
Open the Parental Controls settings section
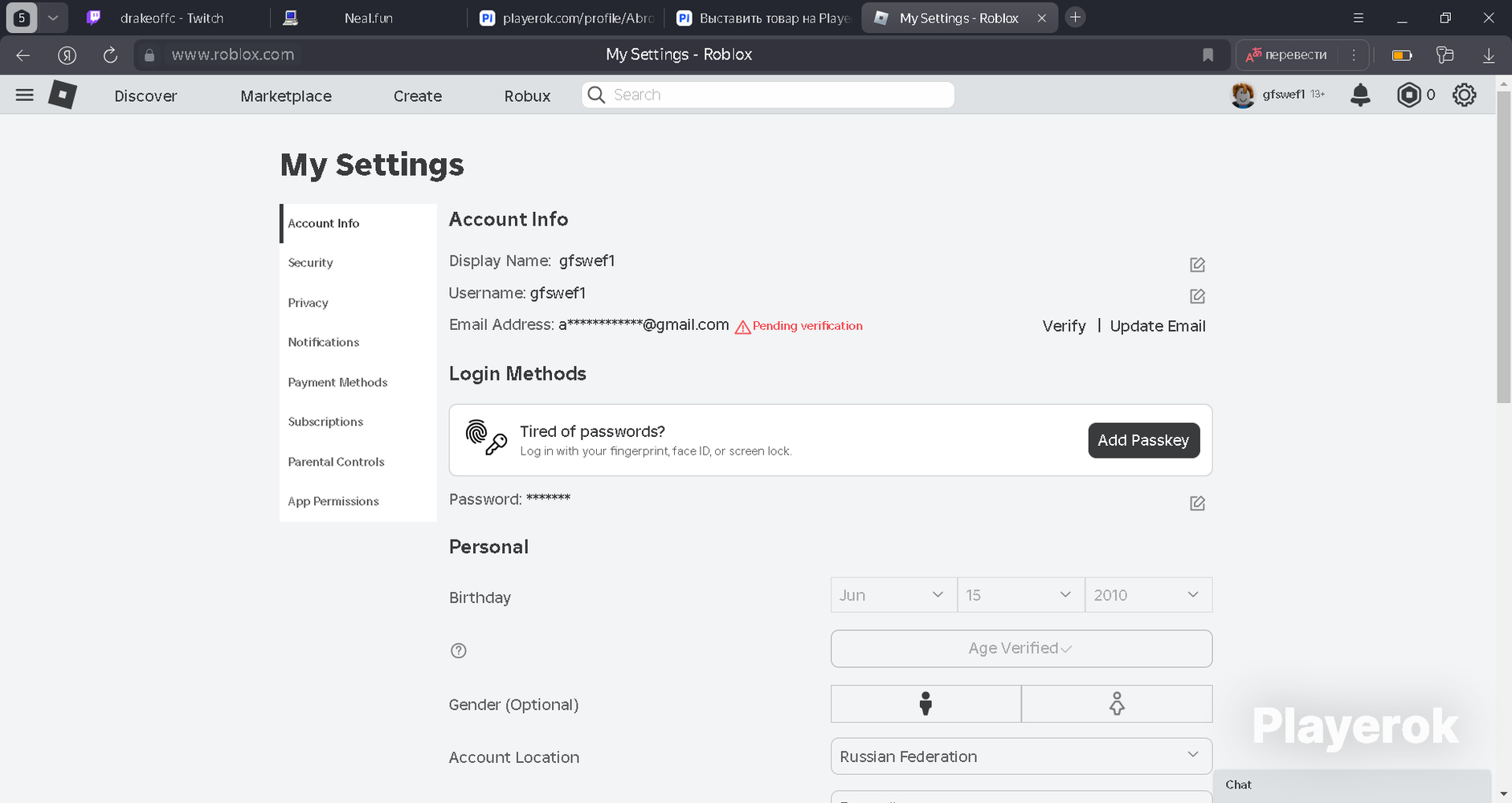click(358, 462)
